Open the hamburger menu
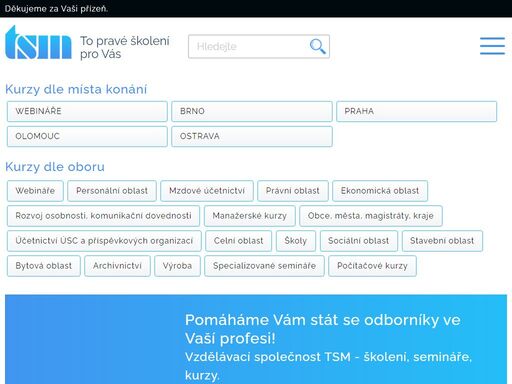 pyautogui.click(x=492, y=46)
